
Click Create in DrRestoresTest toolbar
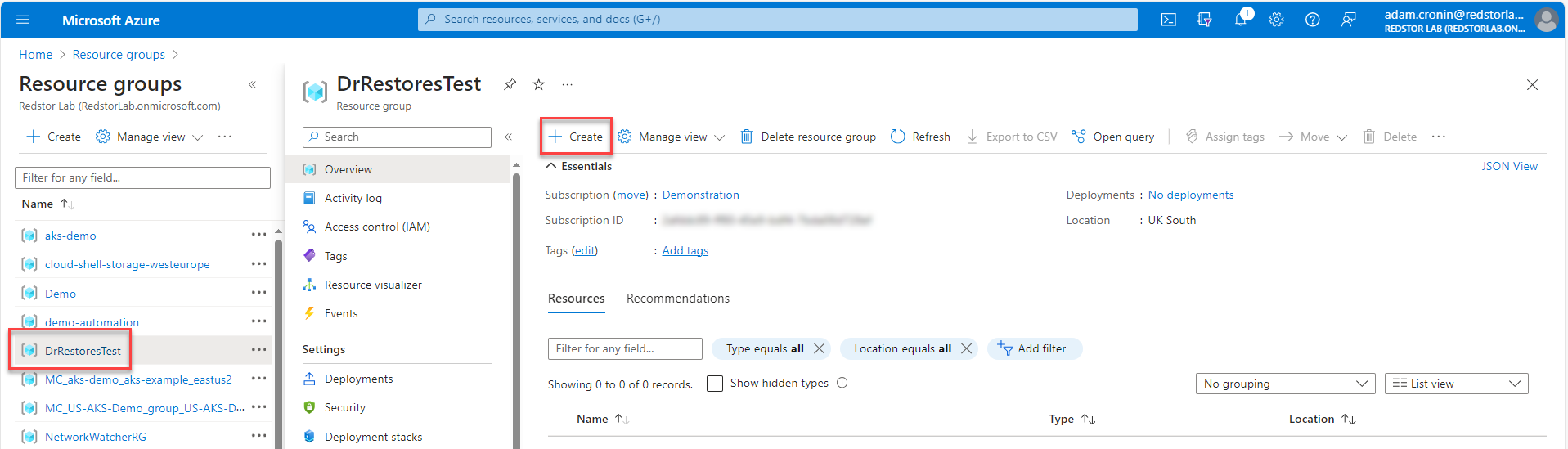point(576,137)
